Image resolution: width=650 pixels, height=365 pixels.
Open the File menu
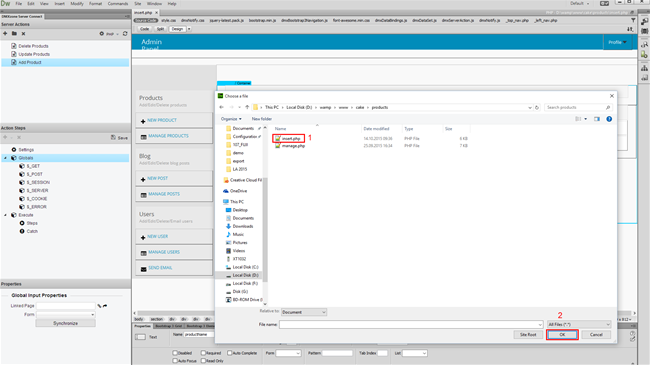tap(19, 4)
